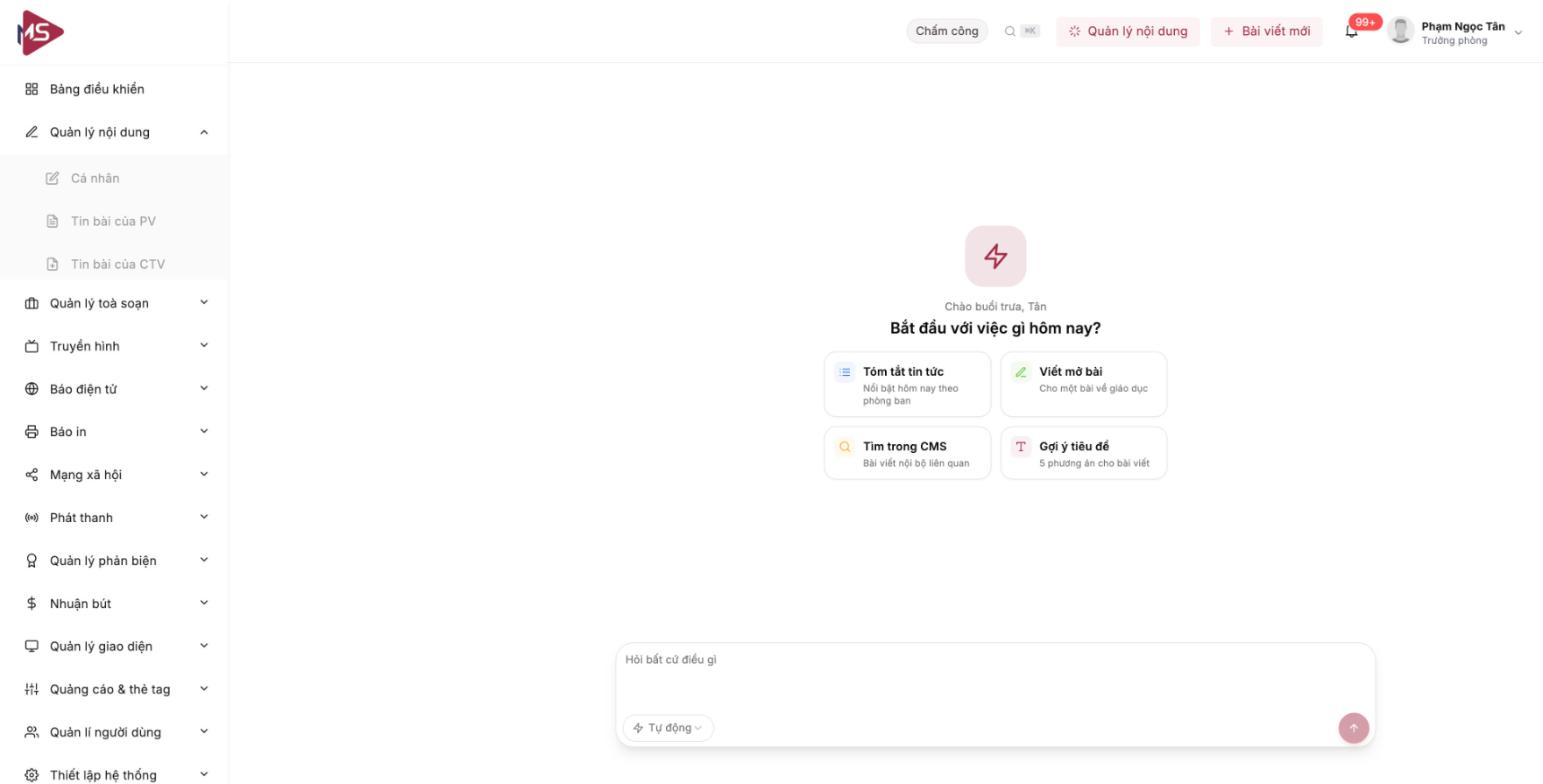Click the Chấm công button

947,31
